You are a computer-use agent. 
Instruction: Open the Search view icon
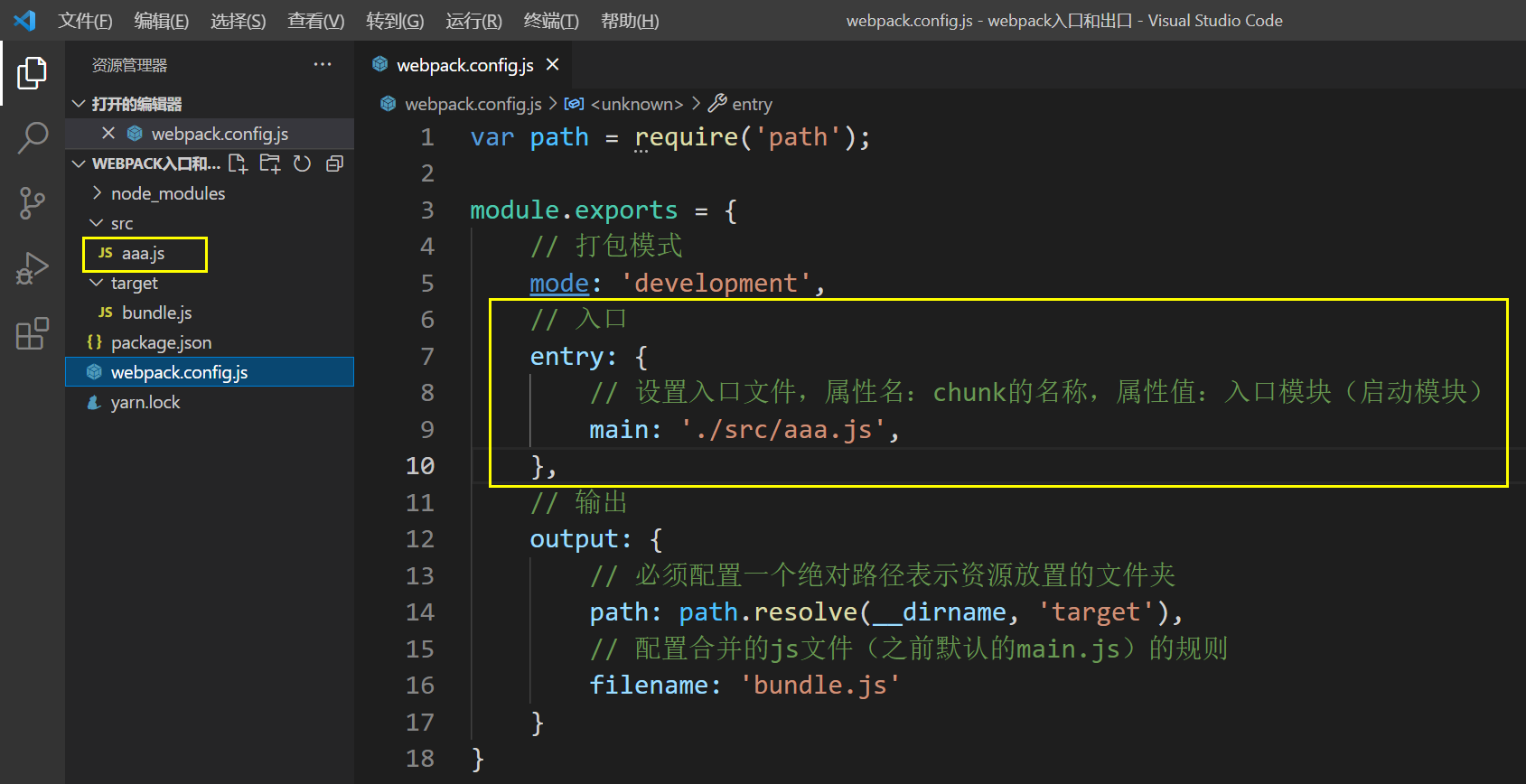pos(32,138)
